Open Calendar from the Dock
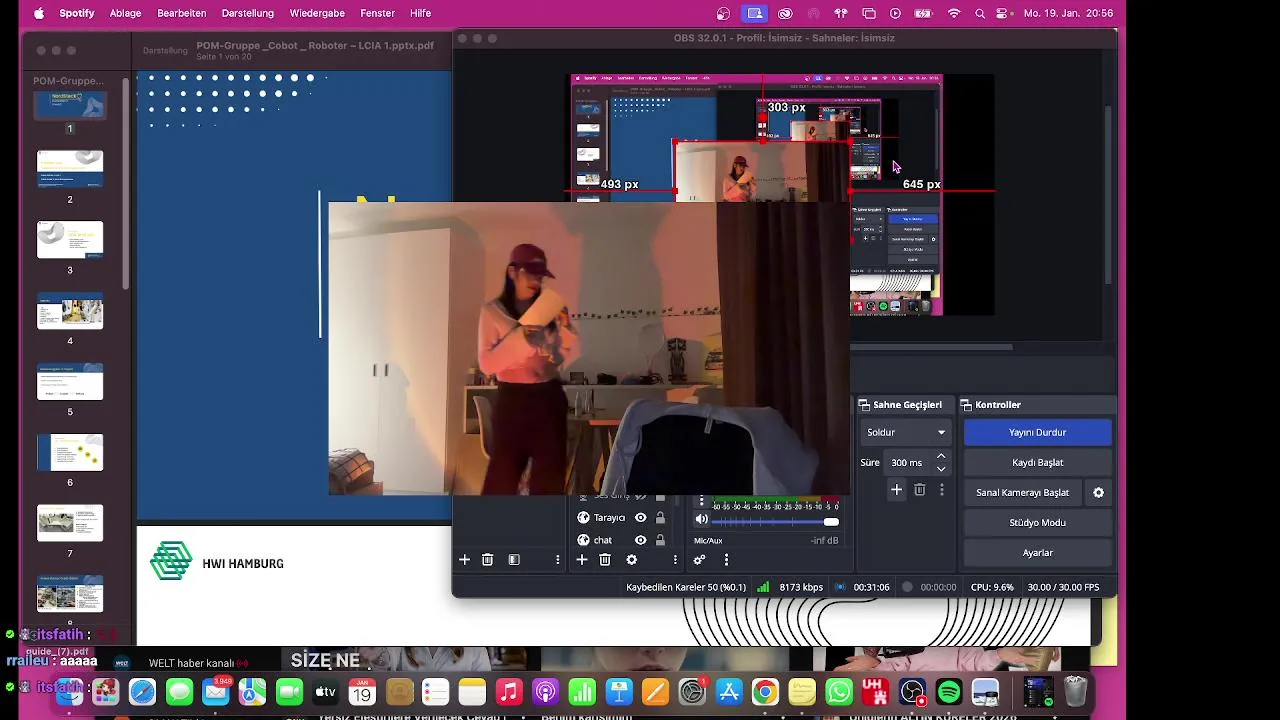The width and height of the screenshot is (1280, 720). click(362, 691)
